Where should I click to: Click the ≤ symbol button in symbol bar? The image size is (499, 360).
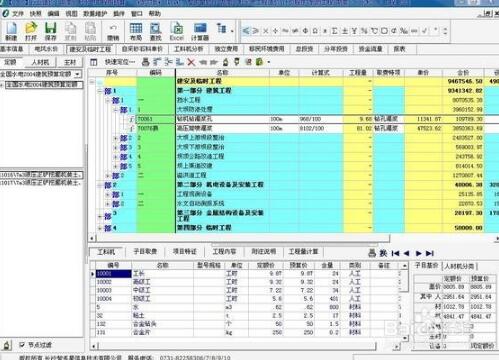pos(246,31)
